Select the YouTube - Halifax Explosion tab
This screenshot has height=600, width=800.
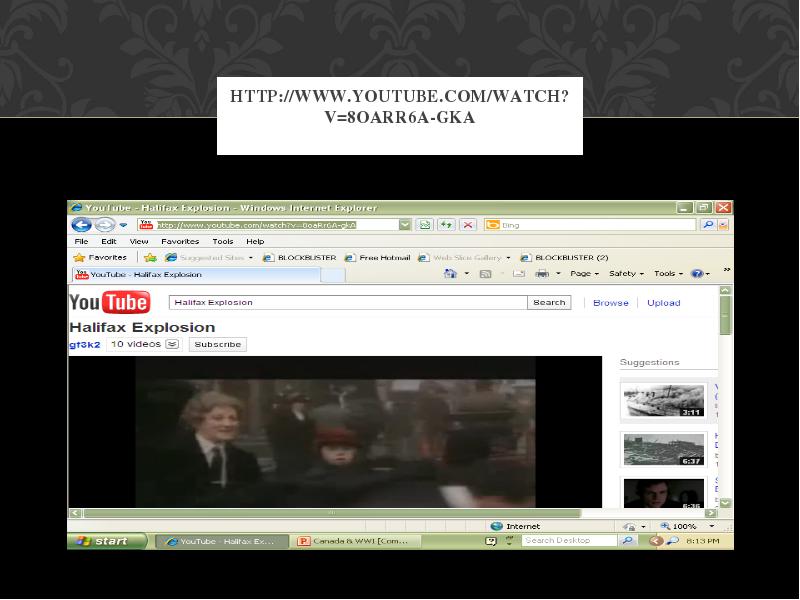click(x=196, y=274)
